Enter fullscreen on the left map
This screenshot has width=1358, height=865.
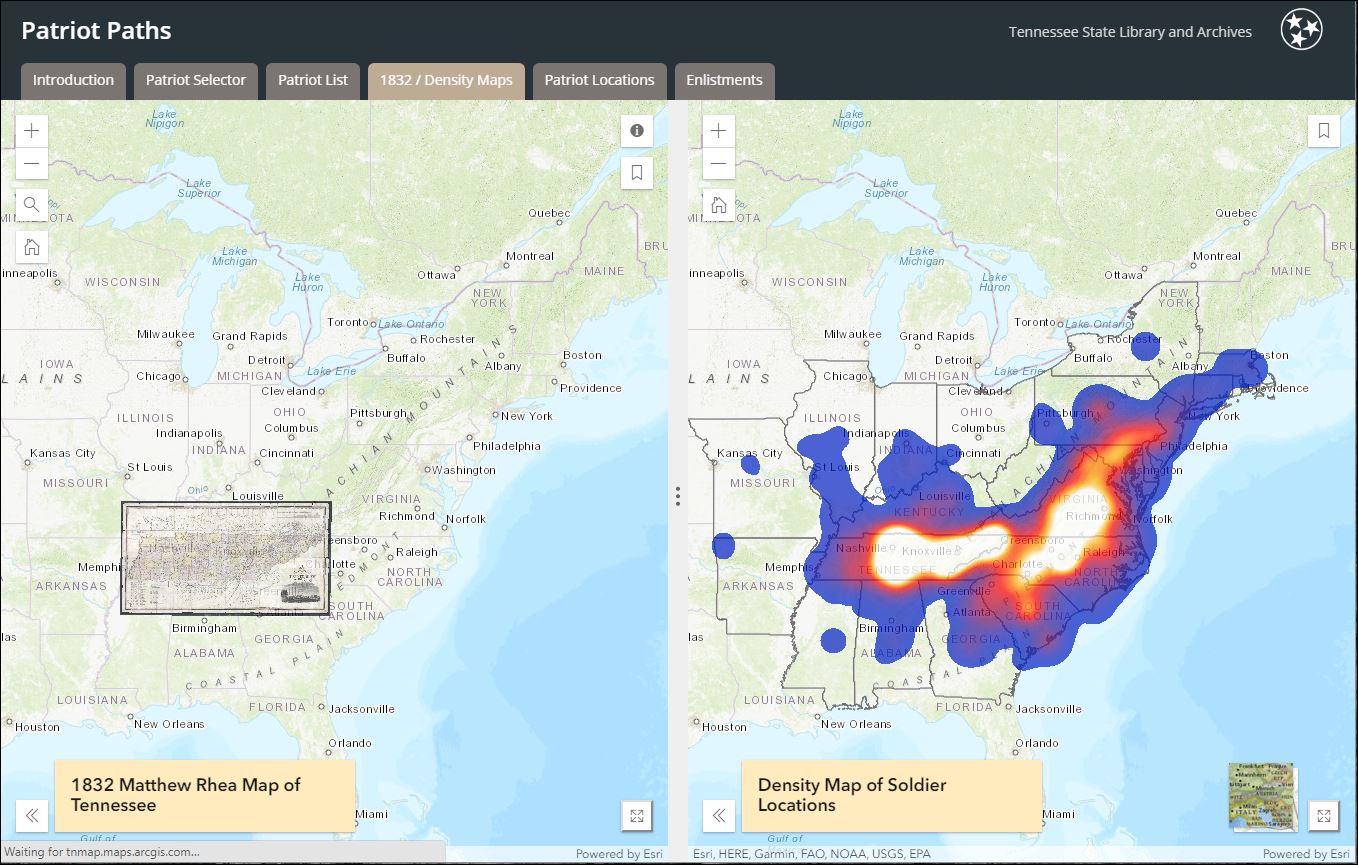click(637, 815)
